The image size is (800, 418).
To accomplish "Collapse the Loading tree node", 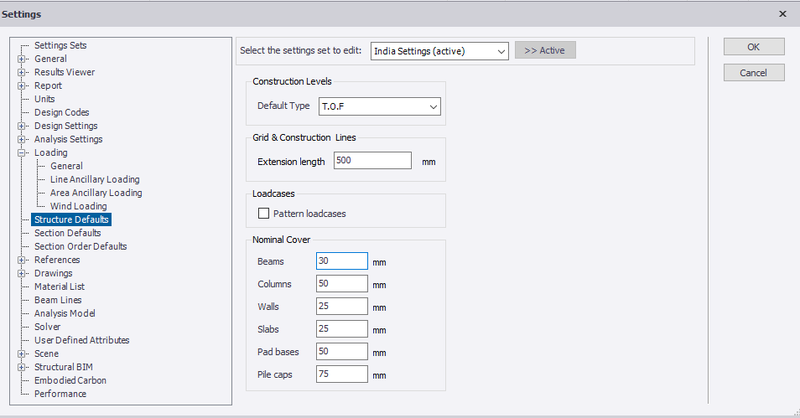I will point(21,153).
